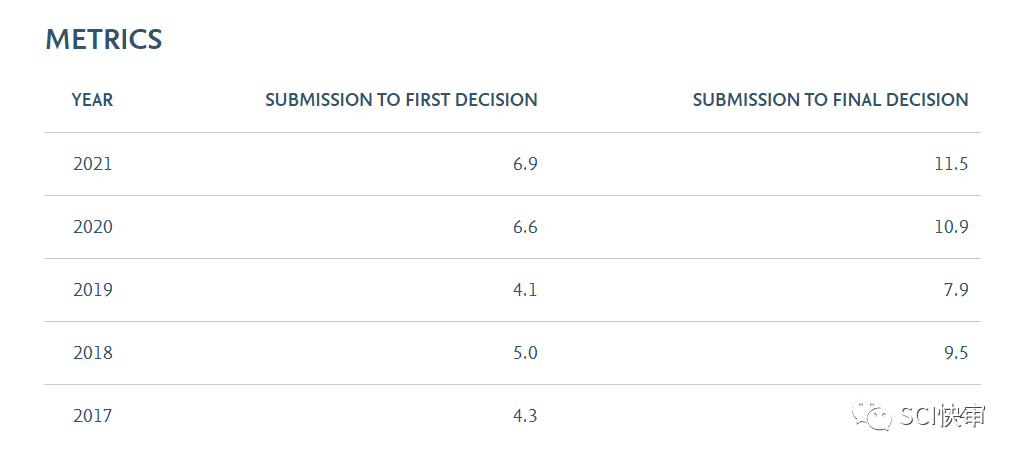
Task: Select the YEAR column header
Action: pos(92,100)
